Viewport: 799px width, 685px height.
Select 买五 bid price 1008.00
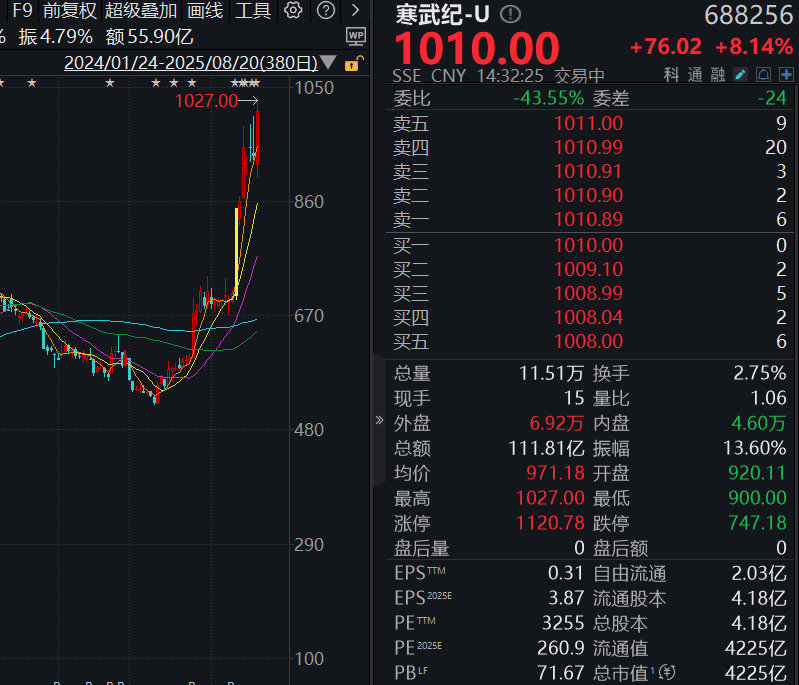coord(589,341)
